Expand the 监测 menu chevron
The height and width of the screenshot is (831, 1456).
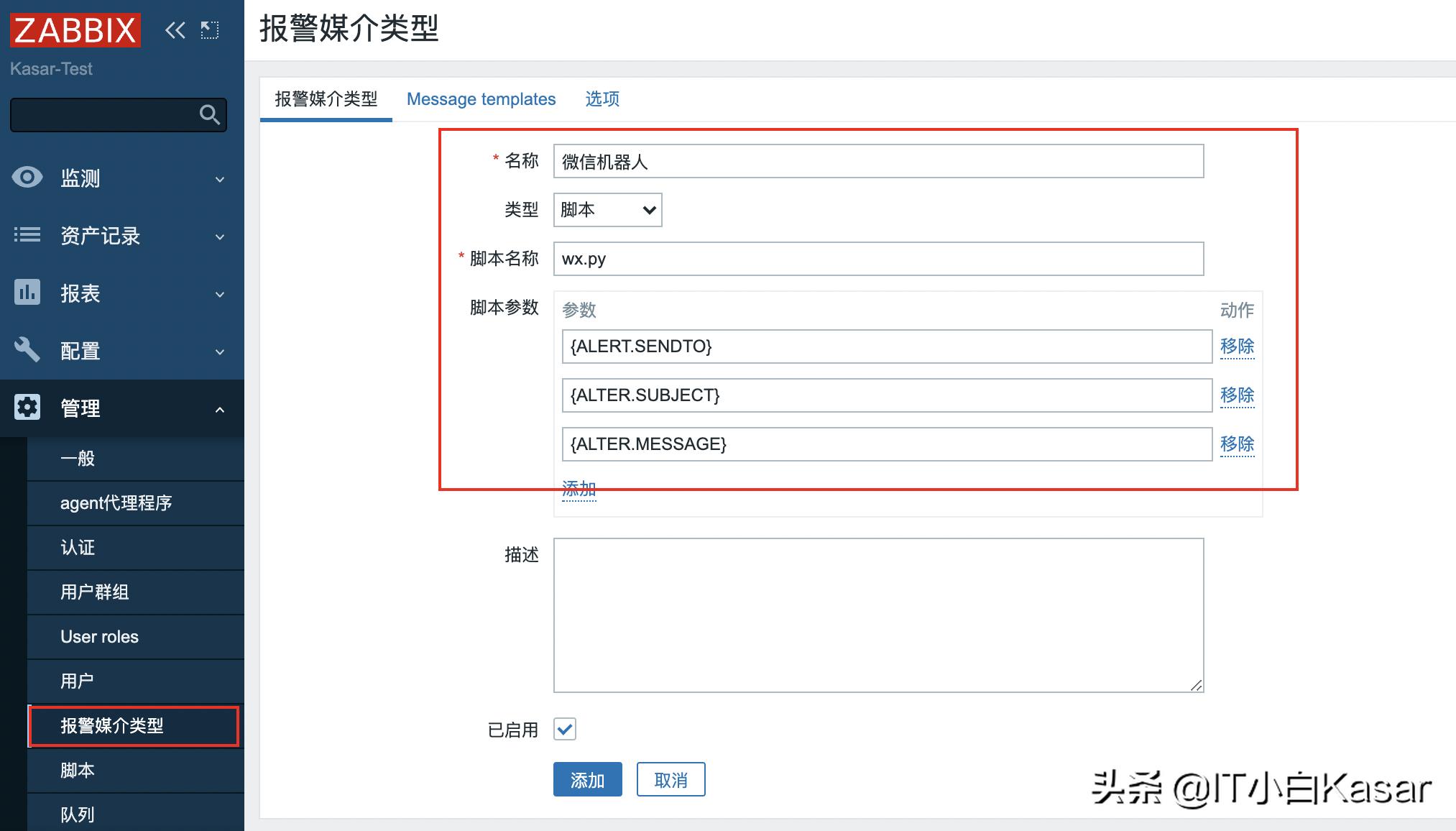[x=220, y=180]
